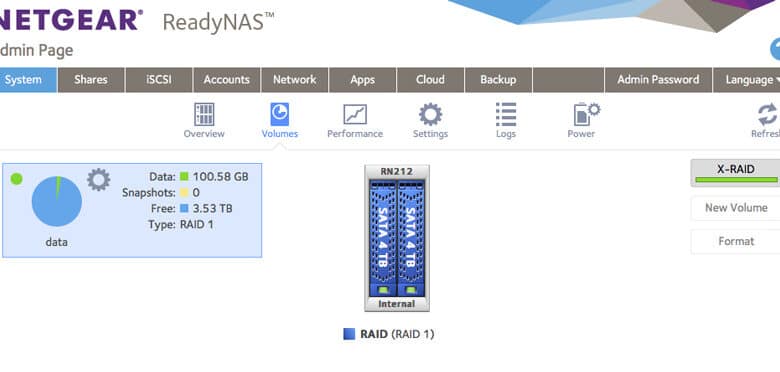Toggle the X-RAID button
Screen dimensions: 780x372
735,173
